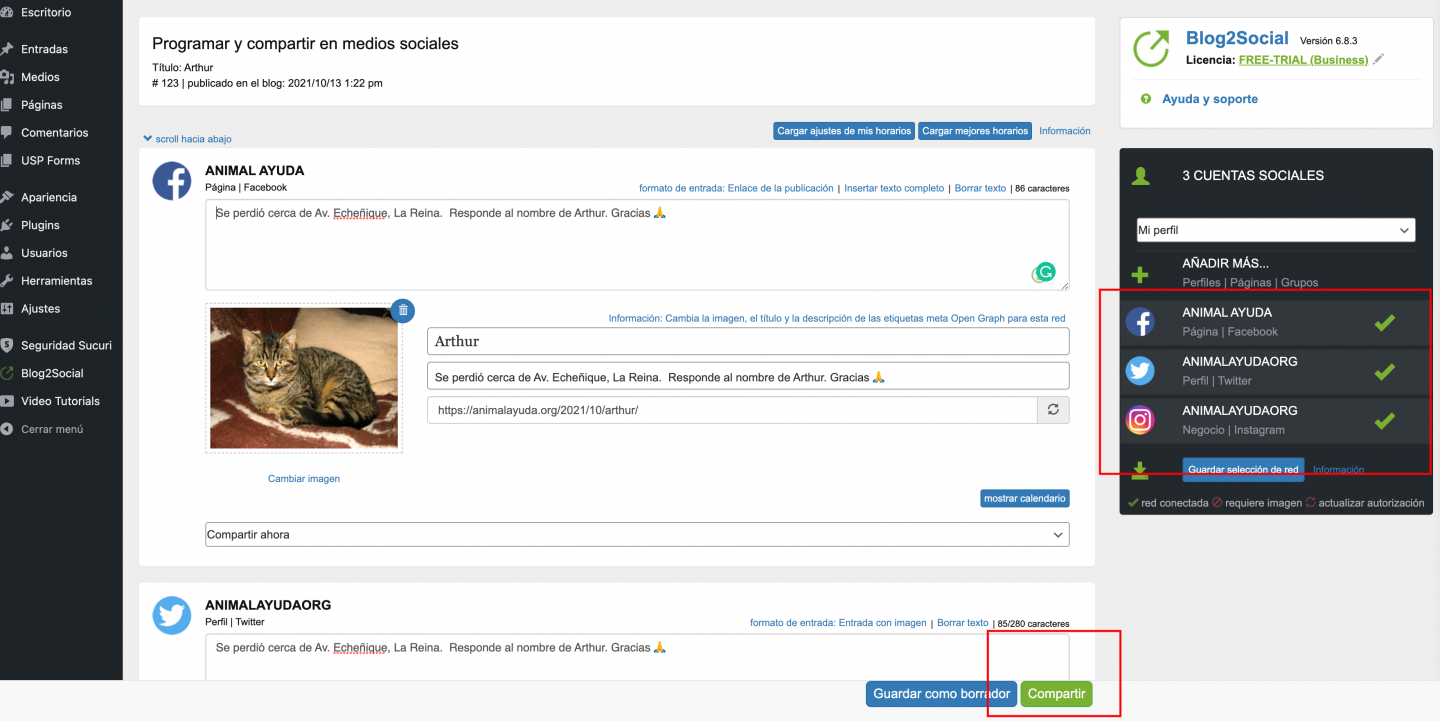Open the Compartir ahora scheduling dropdown
This screenshot has width=1440, height=721.
637,535
